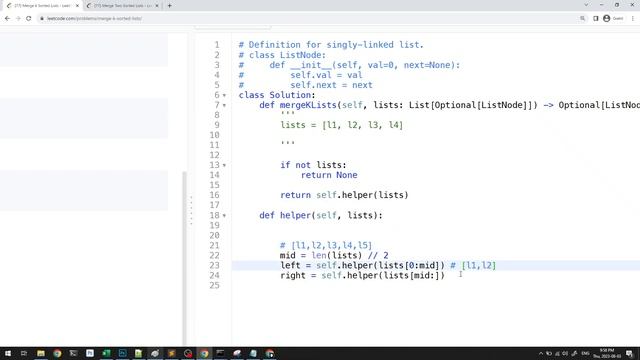Open the browser side panel icon

[x=596, y=18]
